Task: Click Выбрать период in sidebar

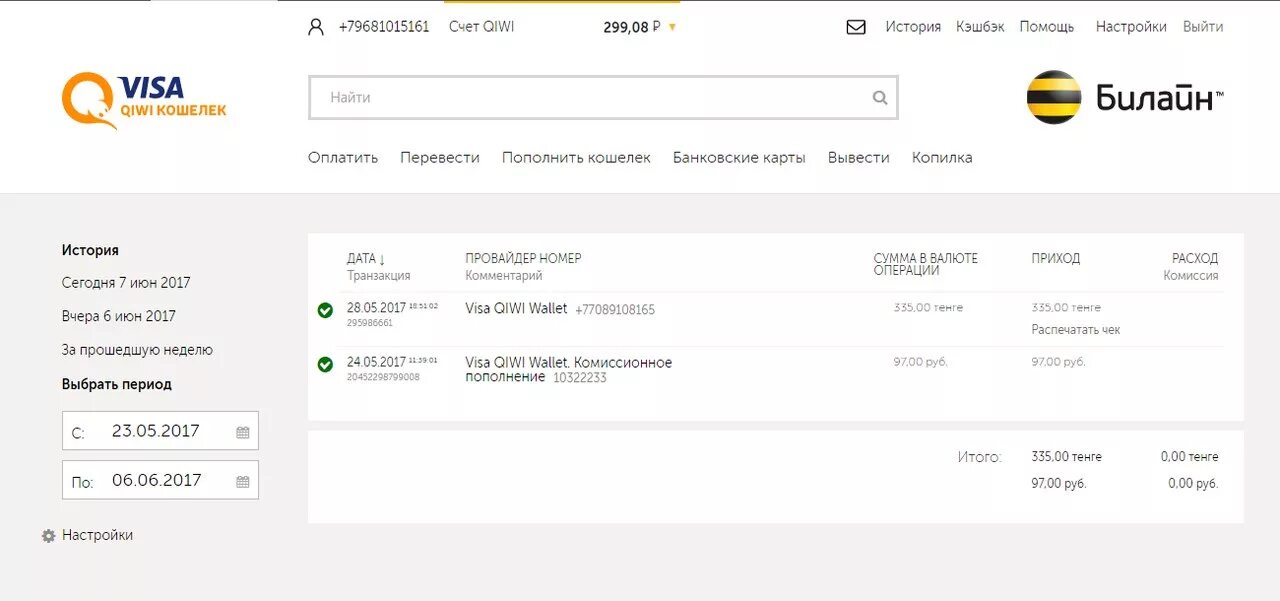Action: (117, 384)
